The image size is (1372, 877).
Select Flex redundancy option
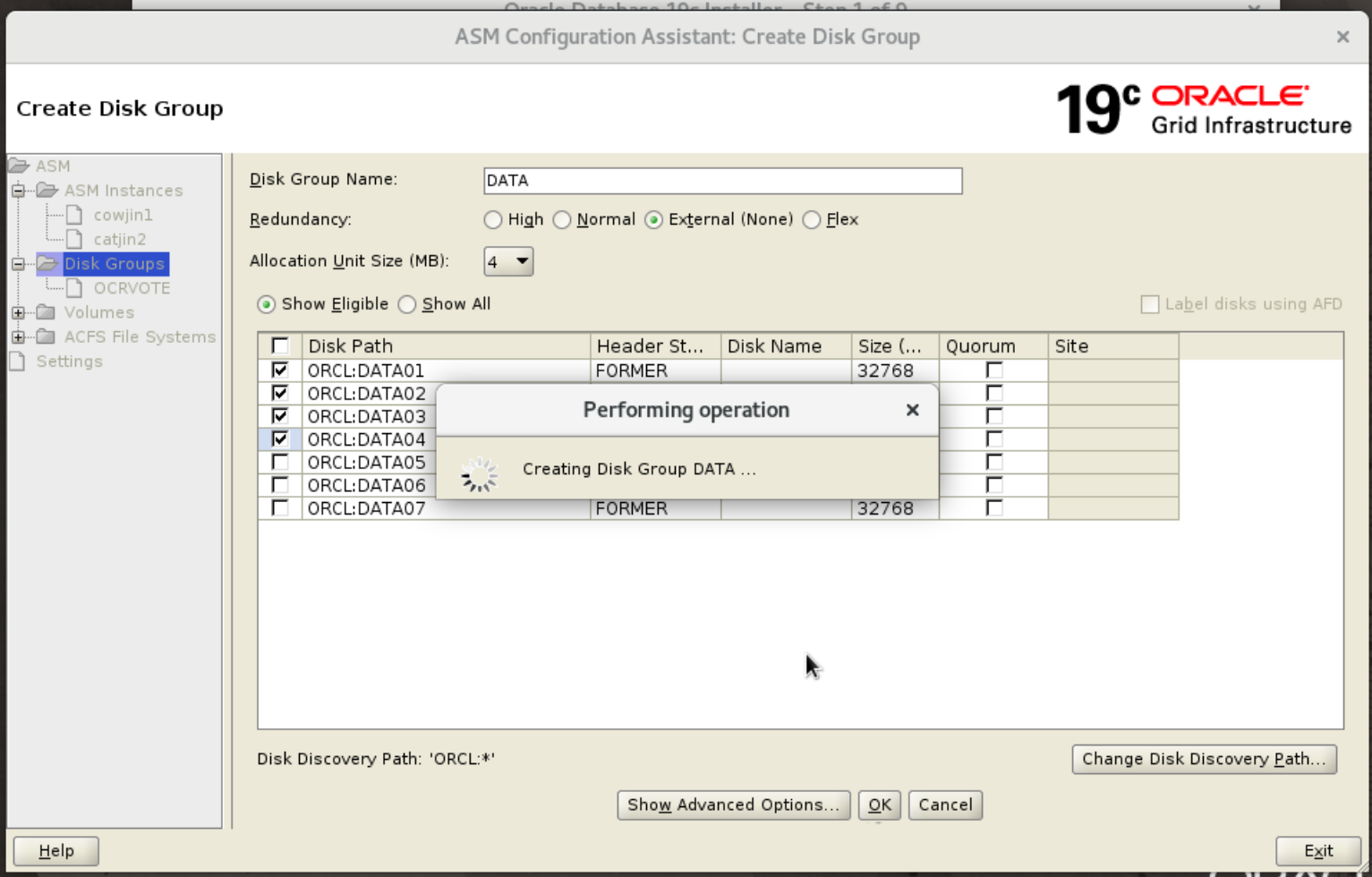point(812,220)
